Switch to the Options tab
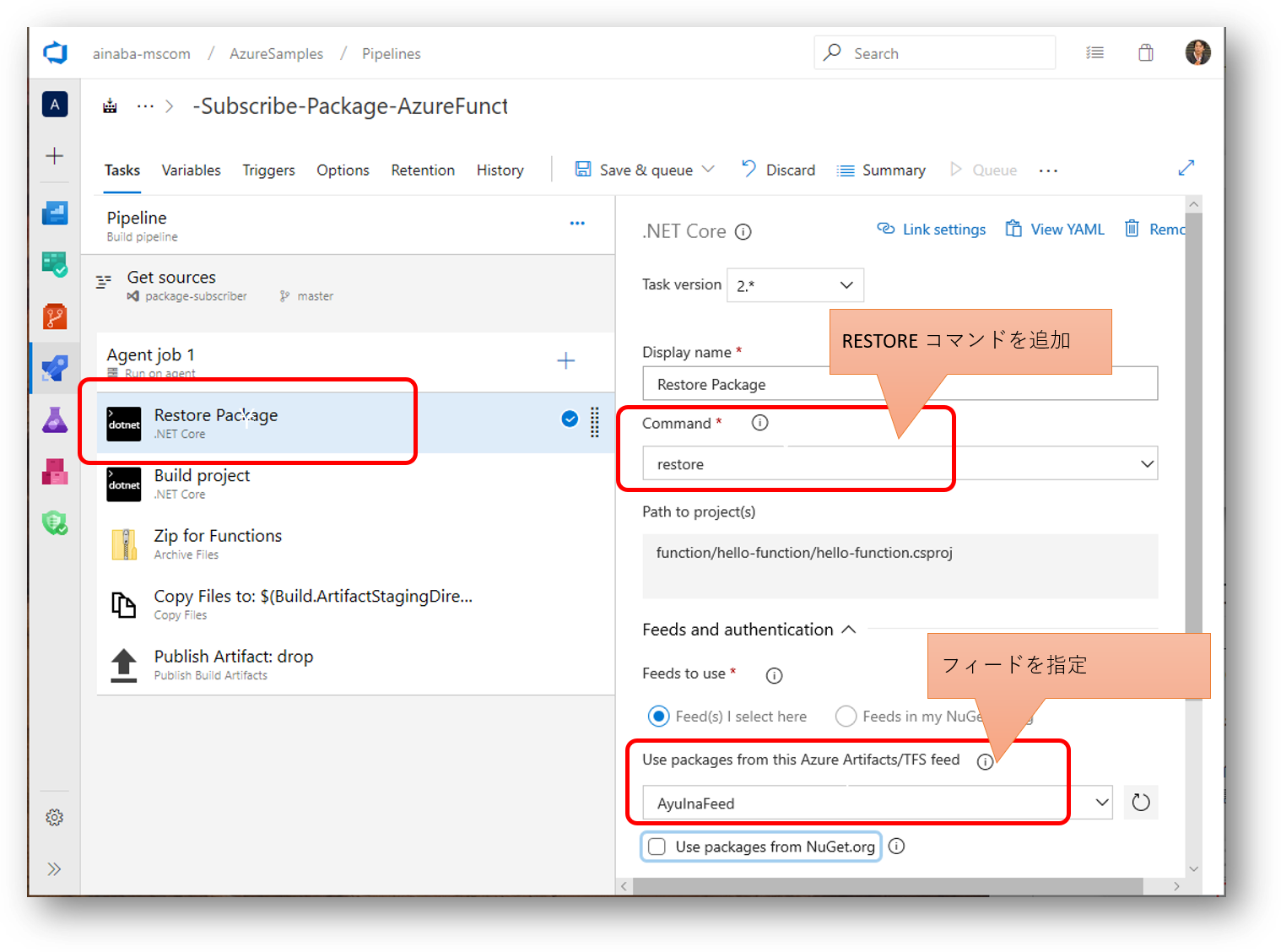 pos(343,170)
